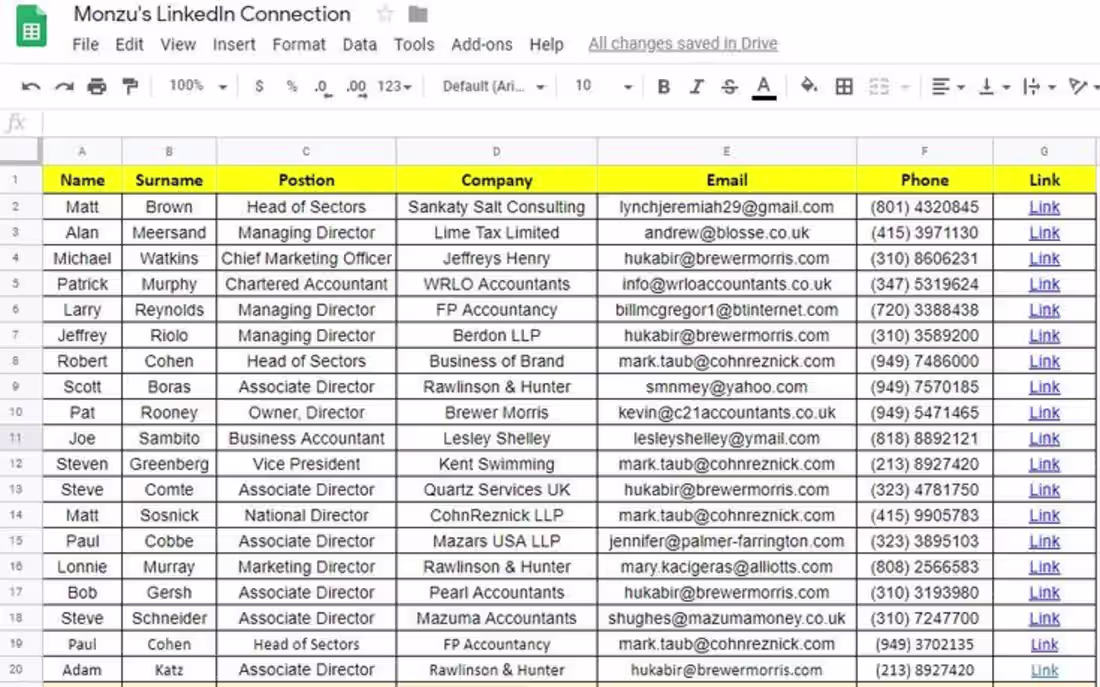This screenshot has height=687, width=1100.
Task: Open the File menu
Action: click(x=86, y=44)
